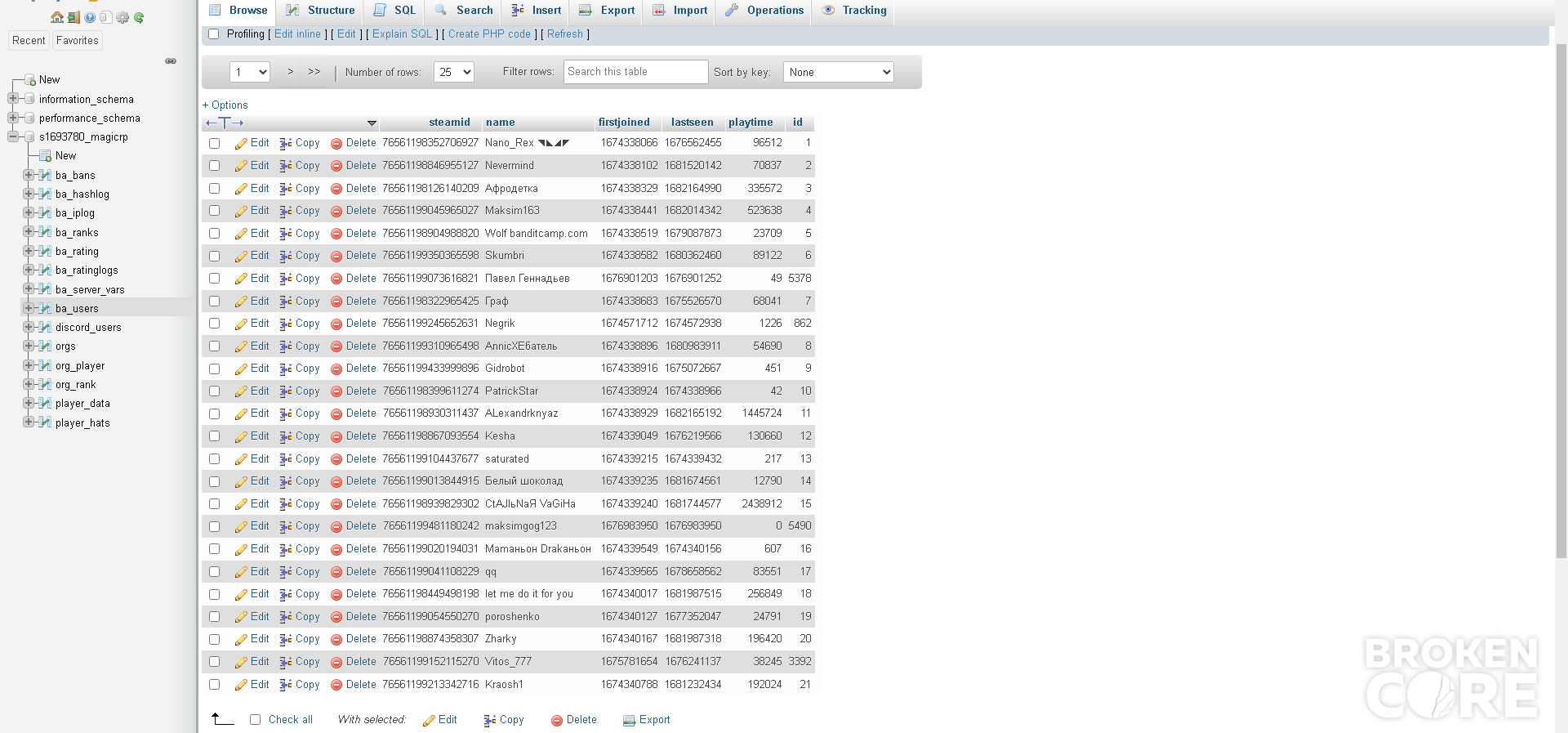This screenshot has height=733, width=1568.
Task: Open phpMyAdmin documentation help icon
Action: click(90, 17)
